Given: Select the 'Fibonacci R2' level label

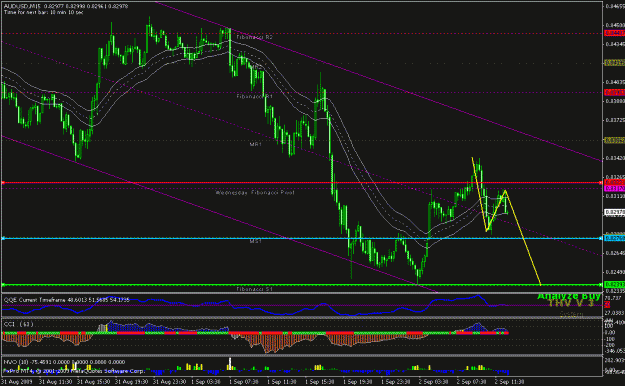Looking at the screenshot, I should point(254,37).
